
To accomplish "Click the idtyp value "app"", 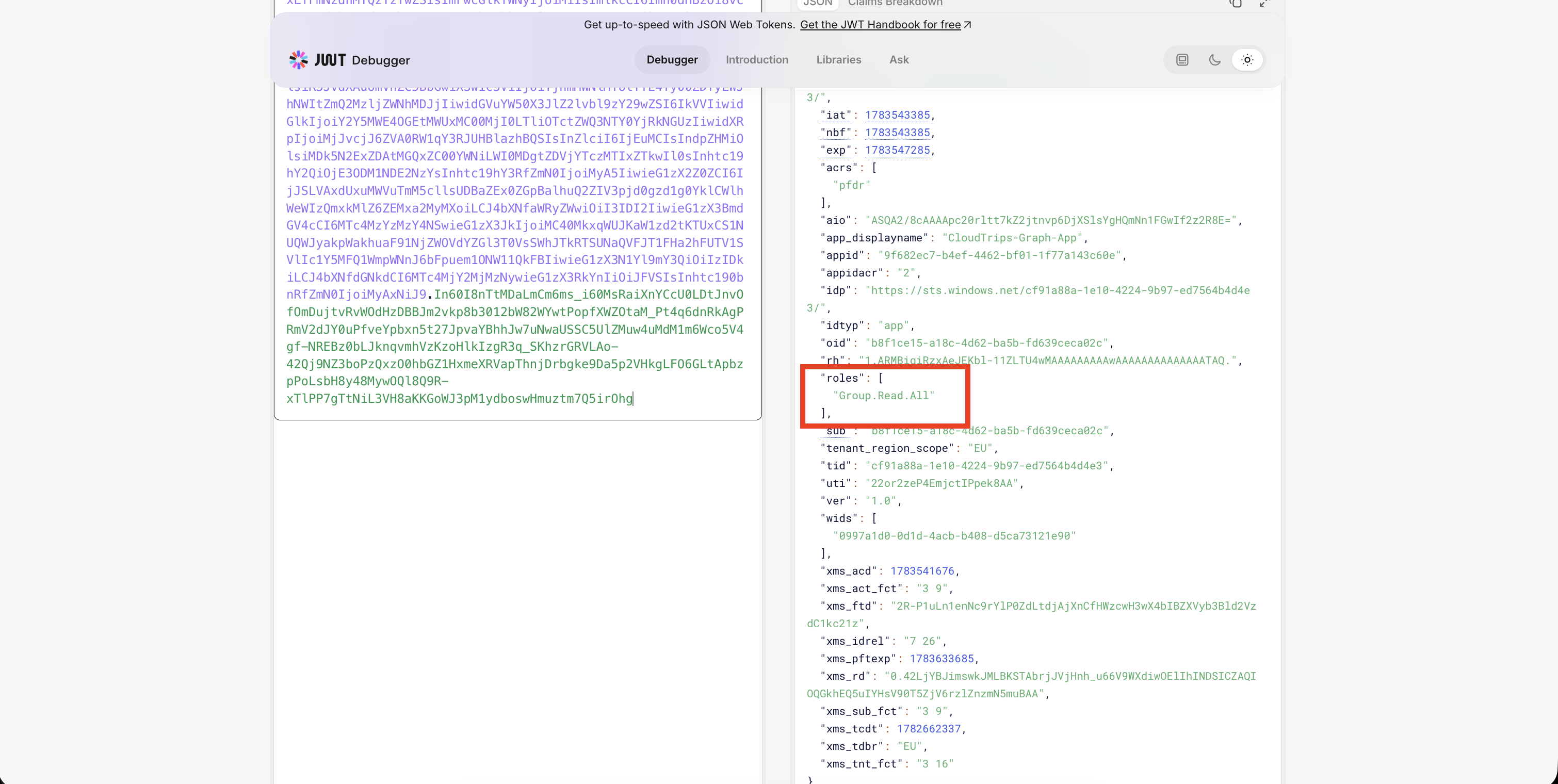I will tap(894, 325).
